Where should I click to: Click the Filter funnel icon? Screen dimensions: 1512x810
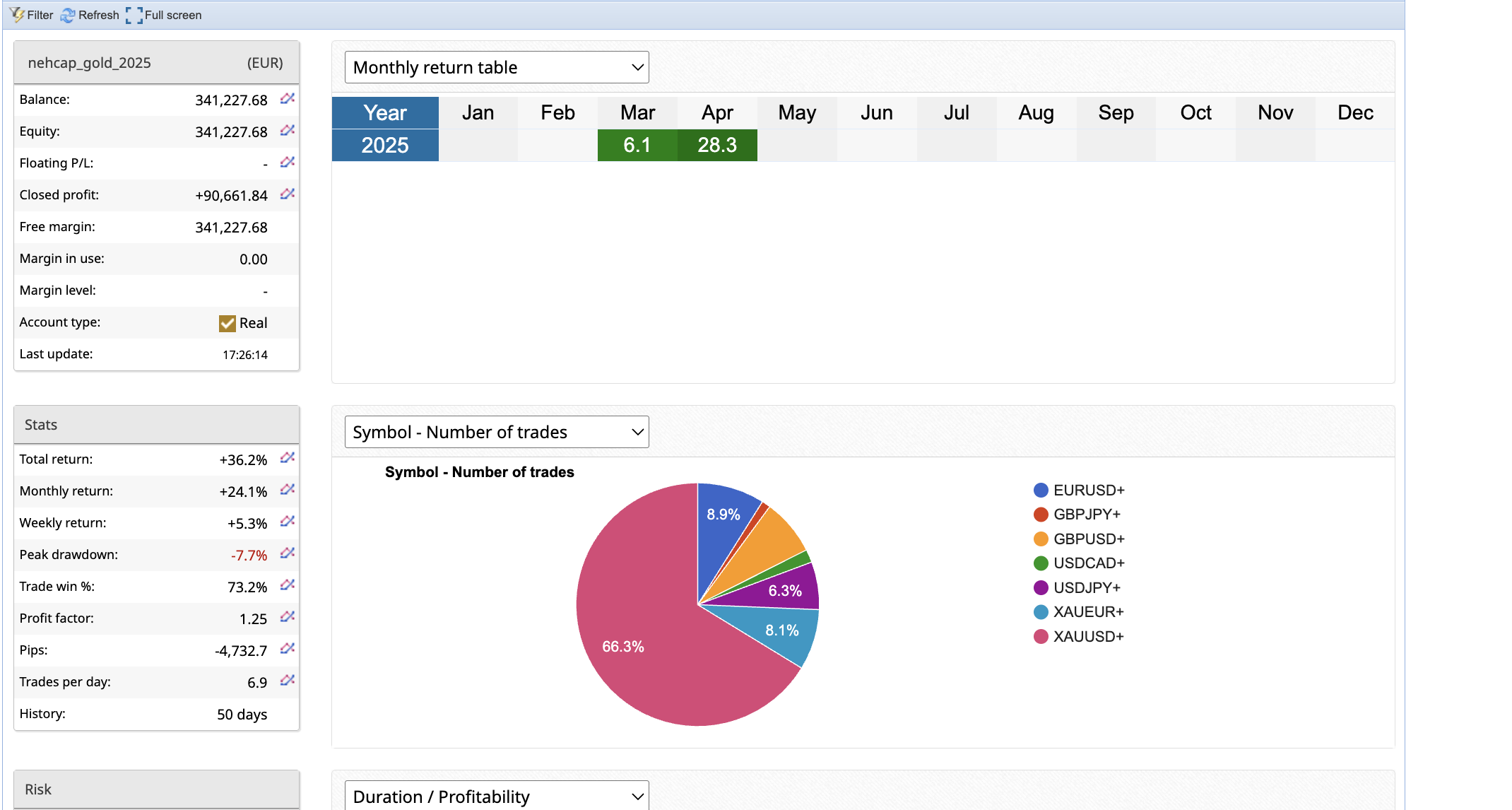pos(17,15)
